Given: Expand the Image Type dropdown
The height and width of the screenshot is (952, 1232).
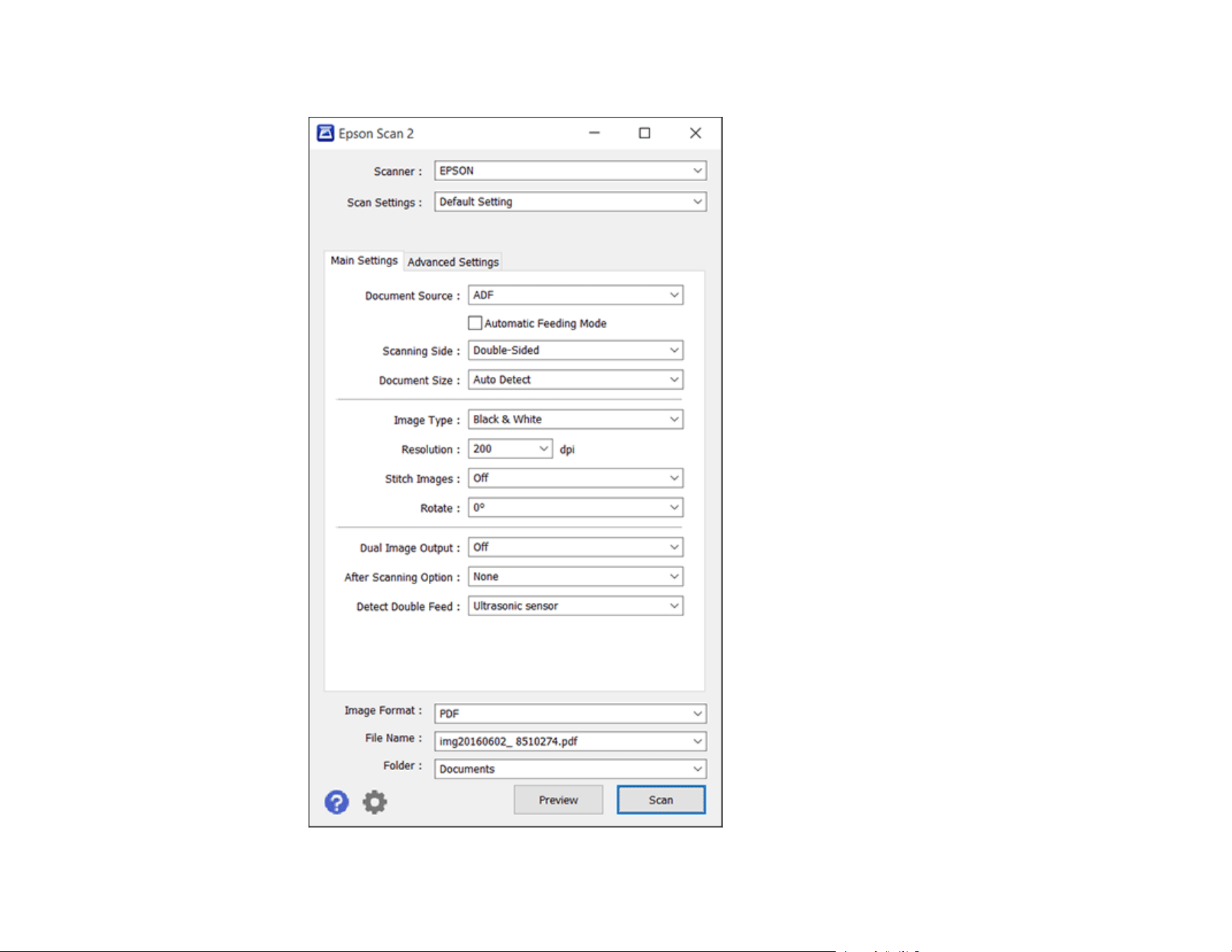Looking at the screenshot, I should [575, 419].
